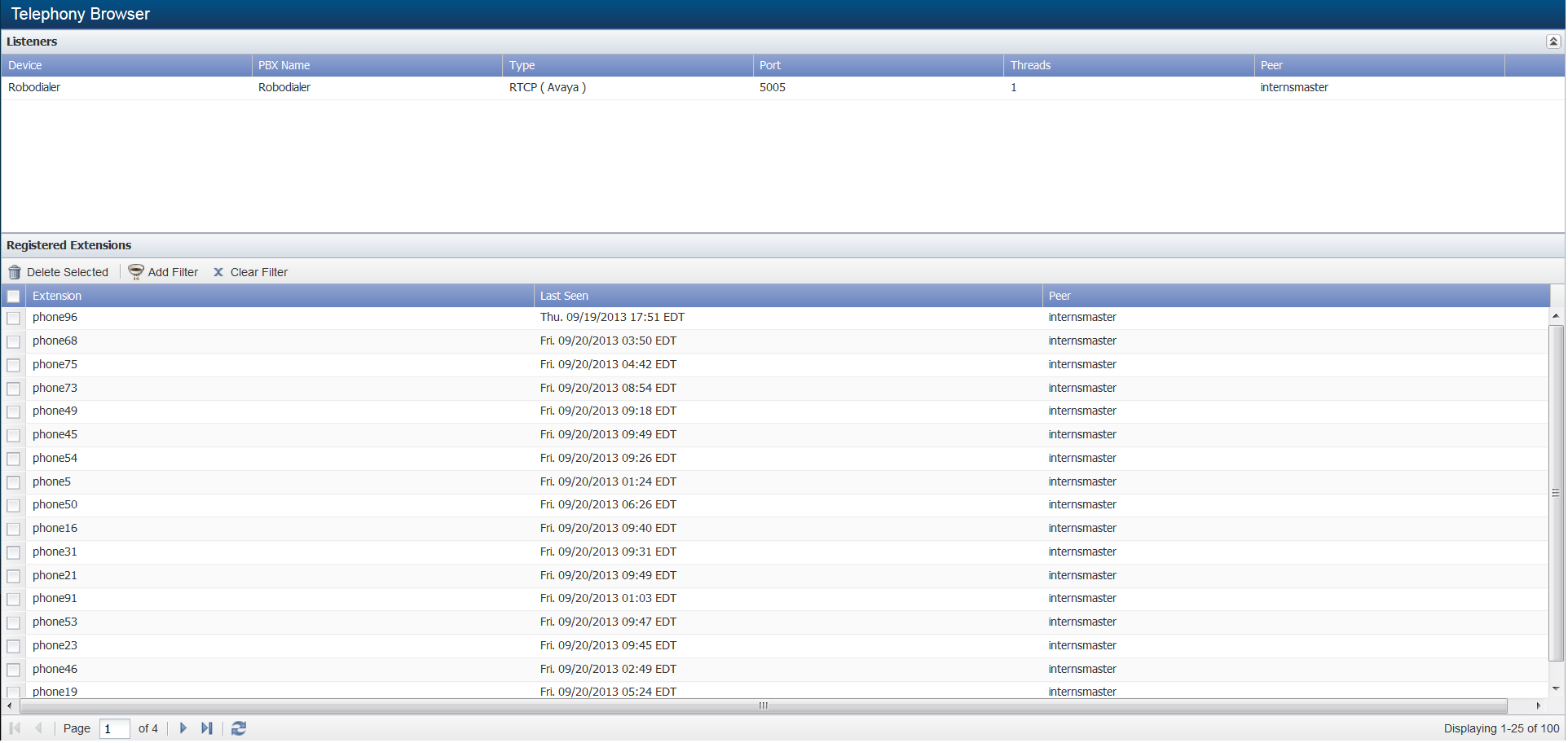
Task: Check the box for phone68
Action: tap(14, 342)
